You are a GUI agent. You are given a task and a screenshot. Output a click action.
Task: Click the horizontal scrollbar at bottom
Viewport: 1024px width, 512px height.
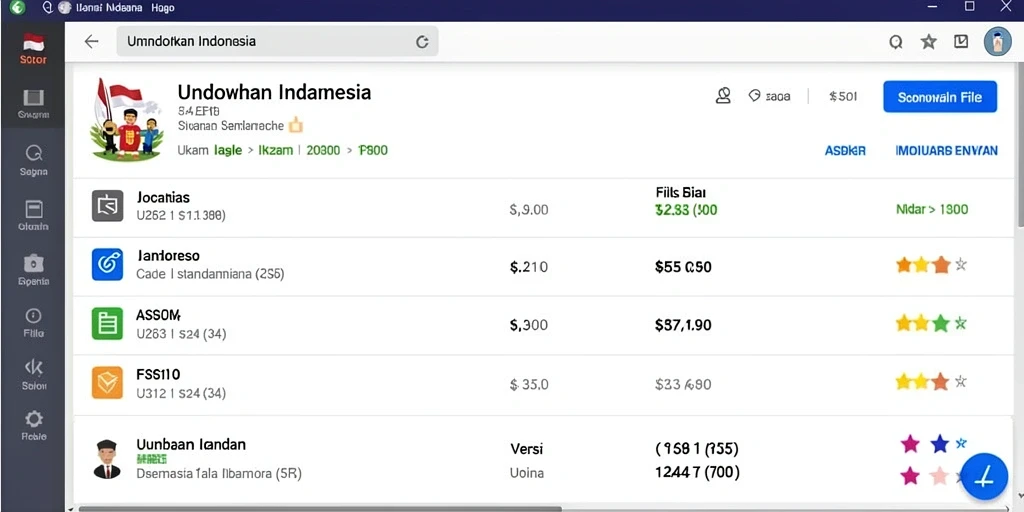pos(320,508)
